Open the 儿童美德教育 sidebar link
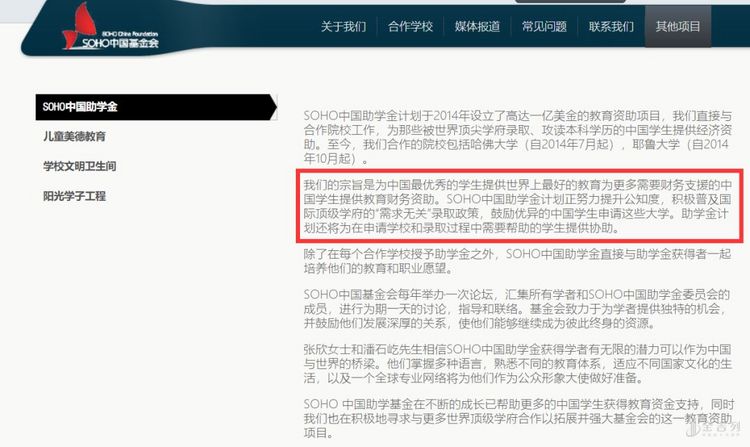Screen dimensions: 750x447 pyautogui.click(x=74, y=137)
